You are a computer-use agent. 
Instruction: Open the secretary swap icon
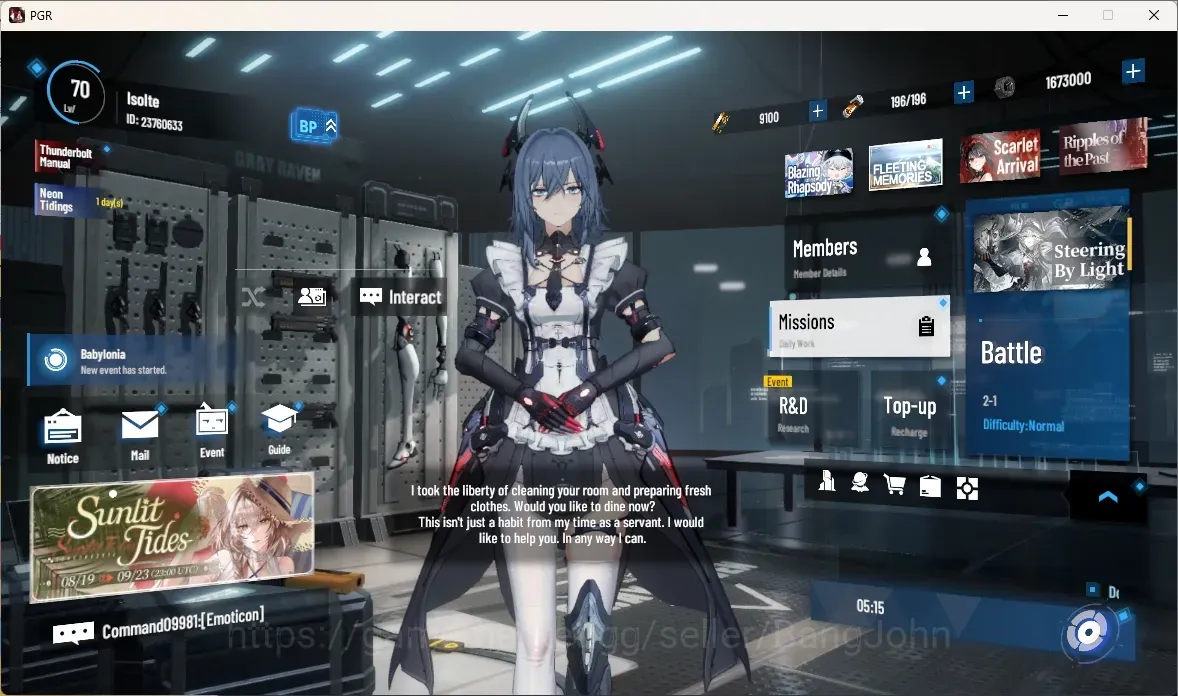tap(312, 297)
